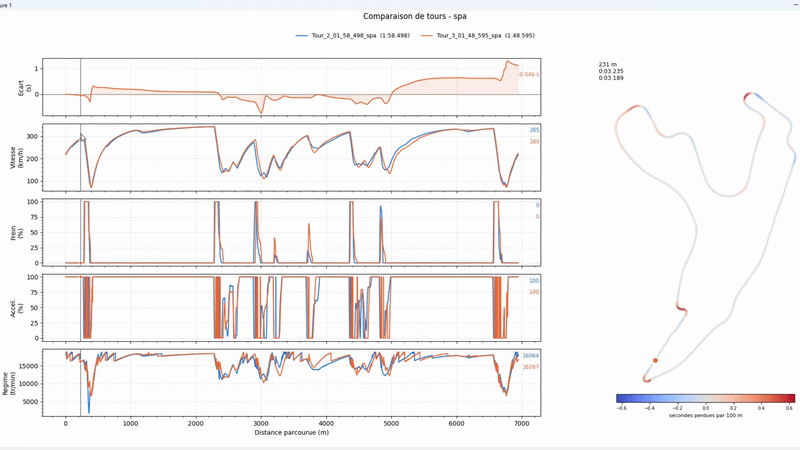Viewport: 800px width, 450px height.
Task: Click the orange speed value '289'
Action: click(x=534, y=142)
